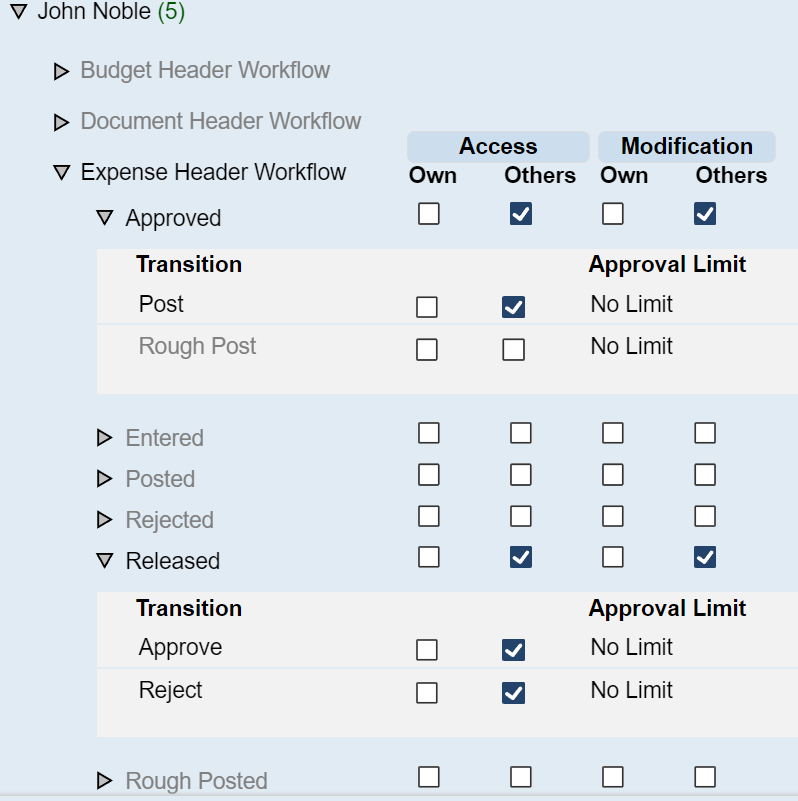Viewport: 798px width, 801px height.
Task: Collapse Expense Header Workflow triangle
Action: point(62,173)
